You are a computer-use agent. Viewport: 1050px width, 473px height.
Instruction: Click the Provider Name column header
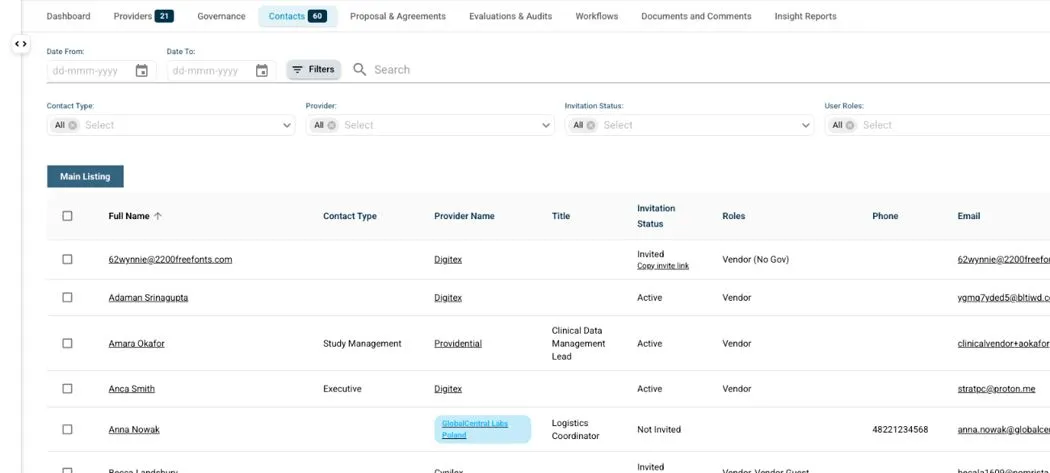point(464,216)
